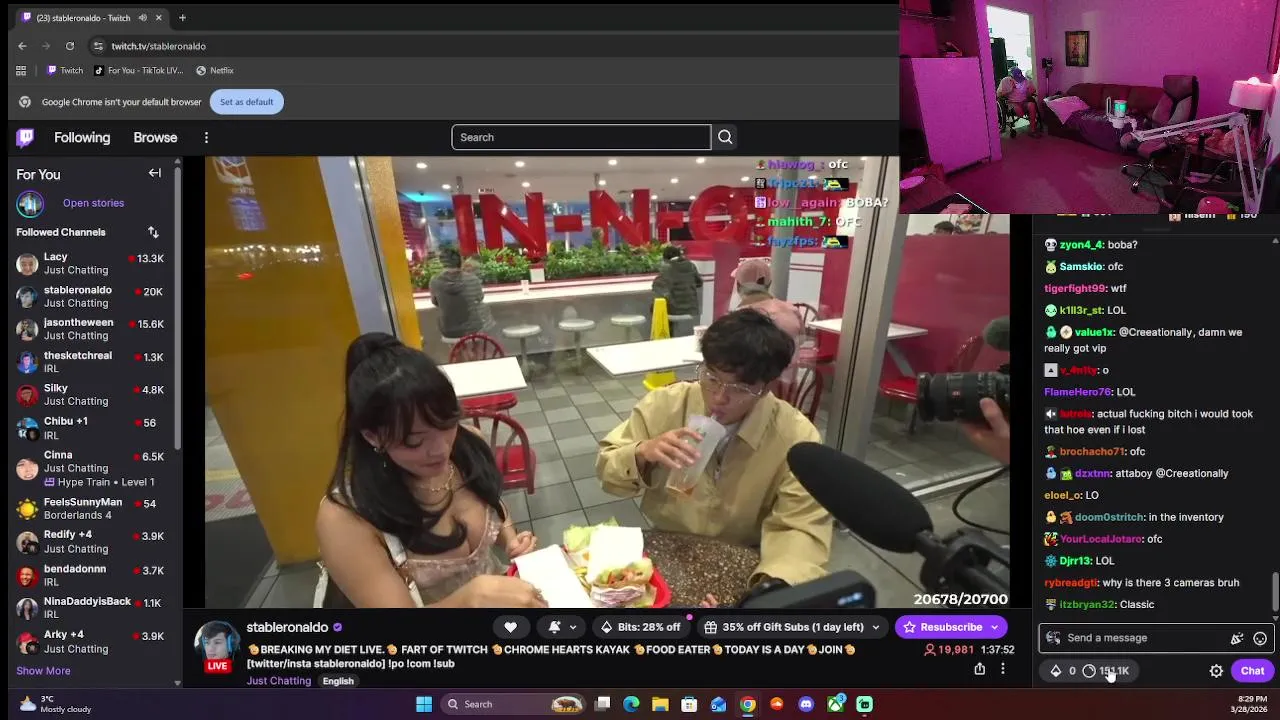Click the notification bell icon
1280x720 pixels.
[554, 627]
